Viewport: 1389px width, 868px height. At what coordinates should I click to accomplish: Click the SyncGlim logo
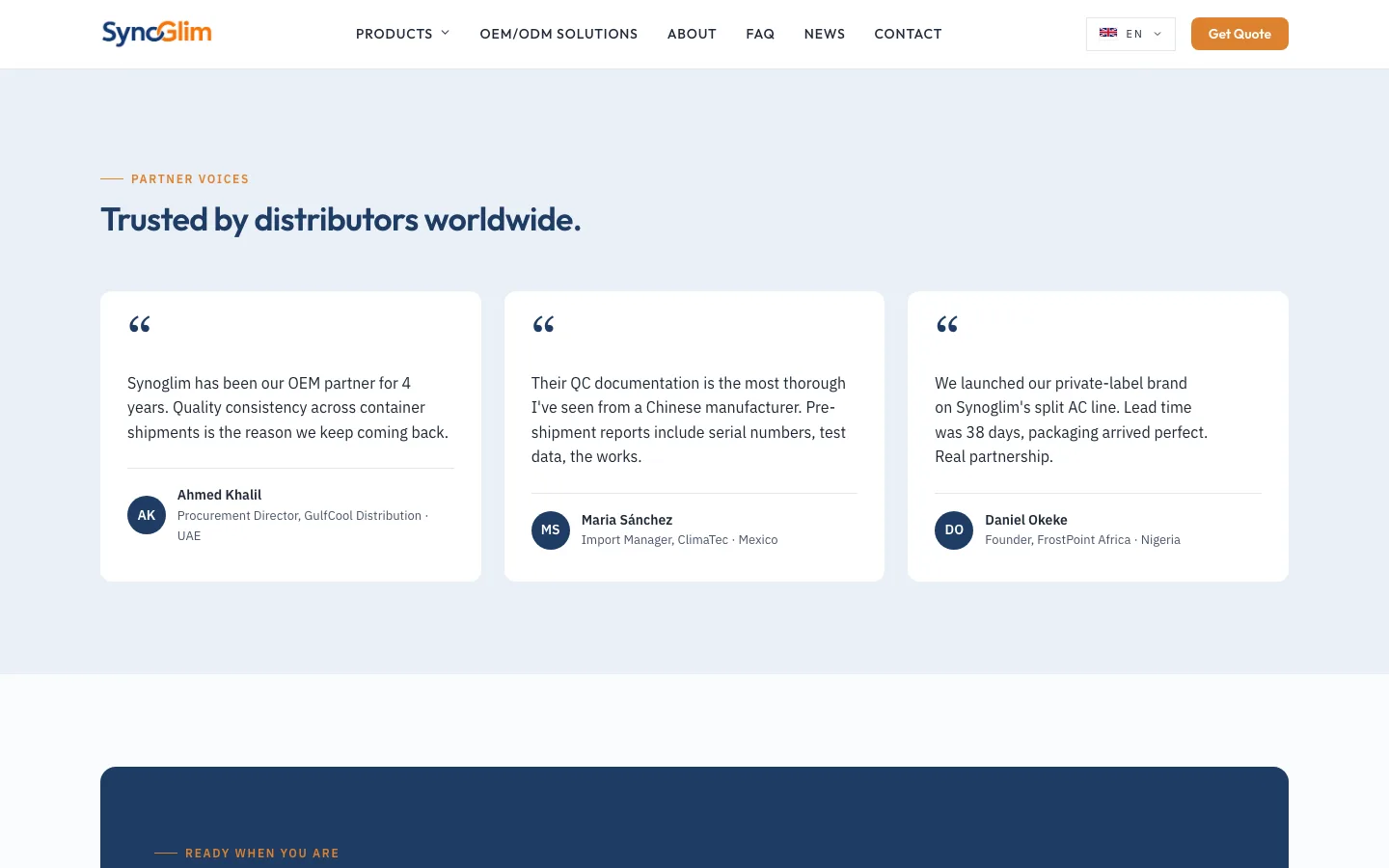pyautogui.click(x=157, y=34)
